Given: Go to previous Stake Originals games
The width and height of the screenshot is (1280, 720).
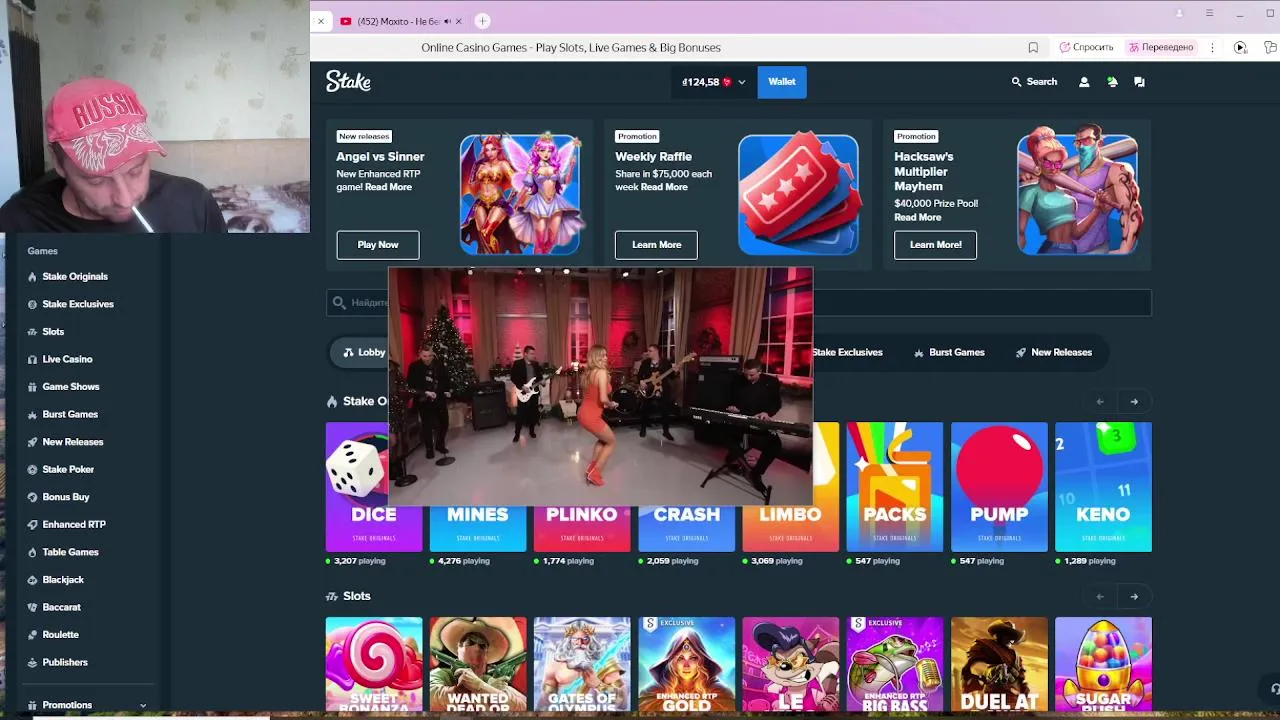Looking at the screenshot, I should coord(1100,402).
